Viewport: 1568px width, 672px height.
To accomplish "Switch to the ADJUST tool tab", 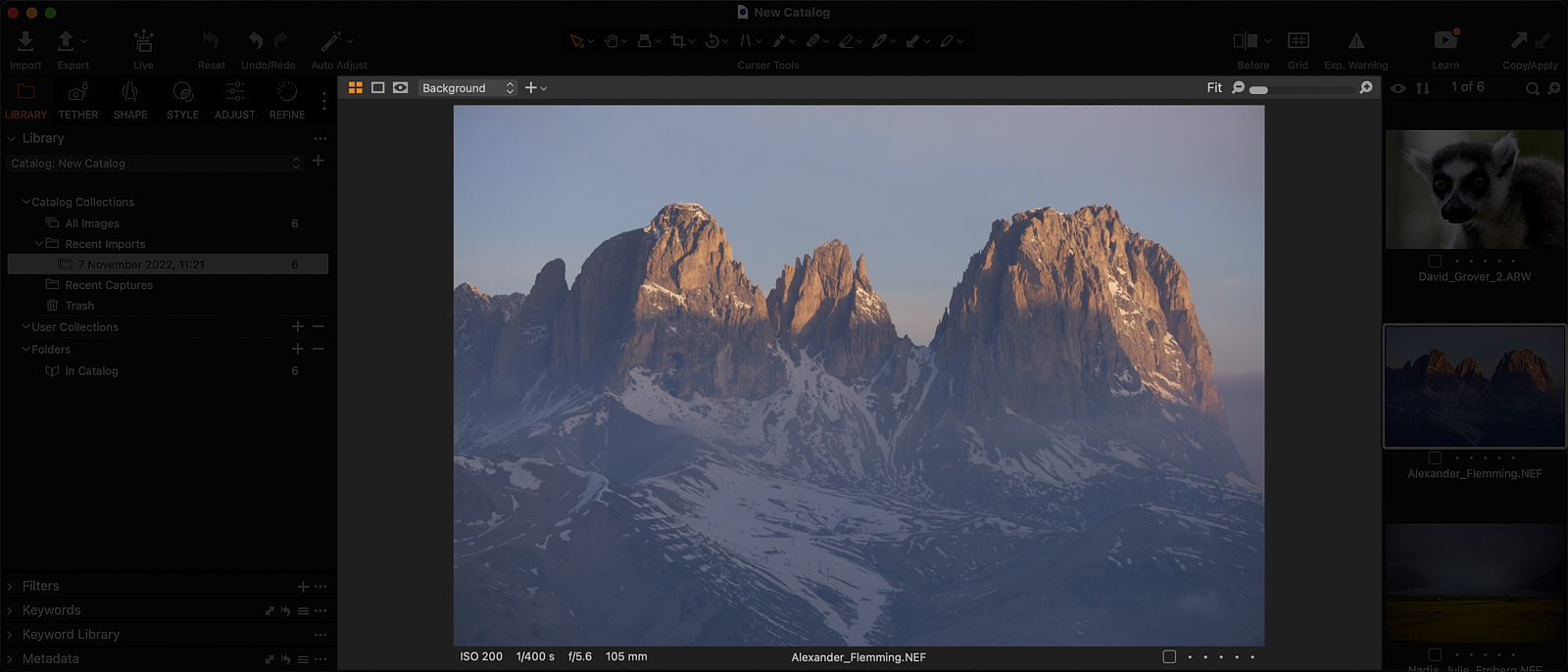I will (x=235, y=101).
